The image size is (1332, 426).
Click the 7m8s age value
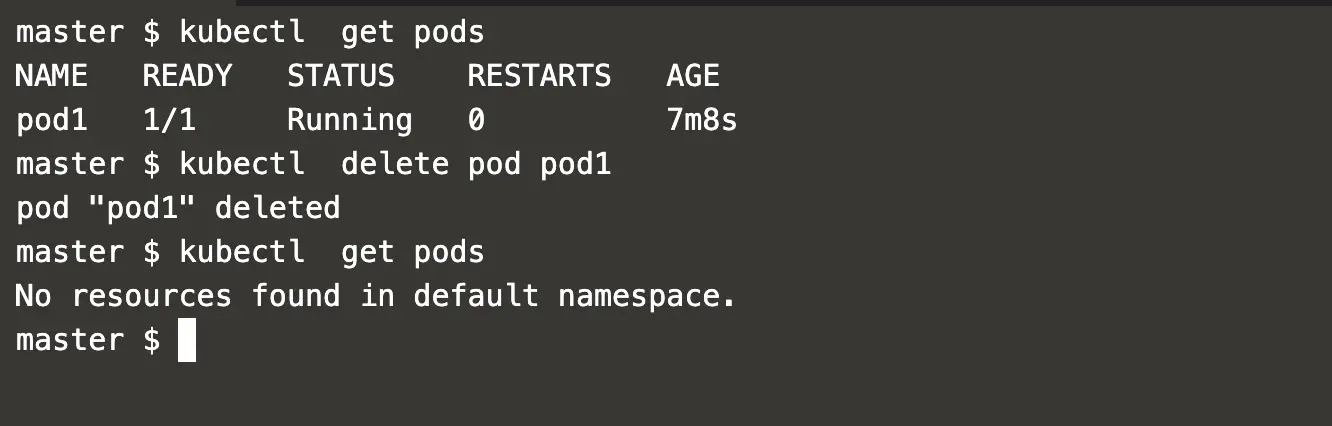(x=702, y=120)
